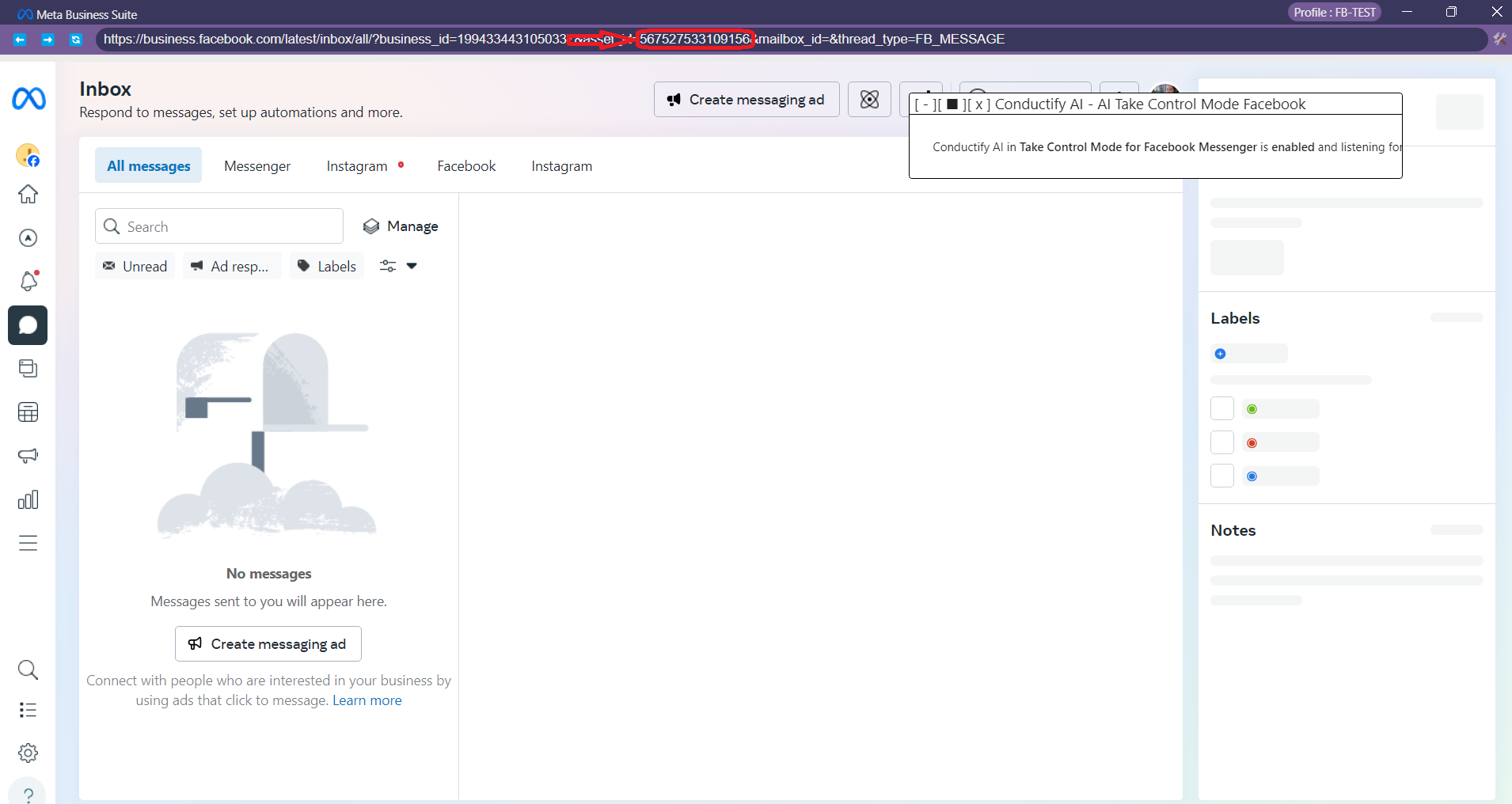The width and height of the screenshot is (1512, 804).
Task: Expand the filters chevron dropdown
Action: coord(412,266)
